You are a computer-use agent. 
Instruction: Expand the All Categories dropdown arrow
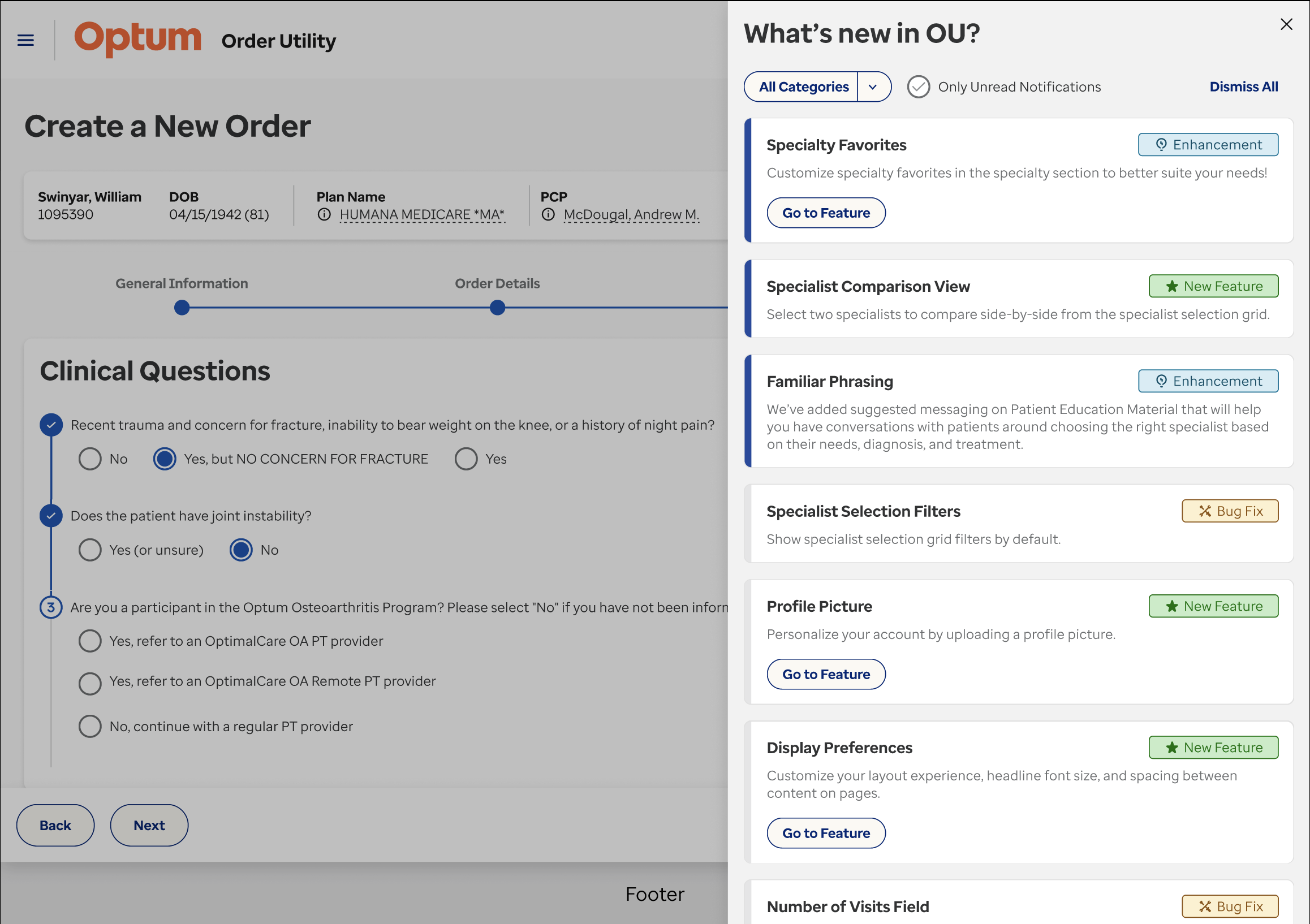click(x=872, y=87)
